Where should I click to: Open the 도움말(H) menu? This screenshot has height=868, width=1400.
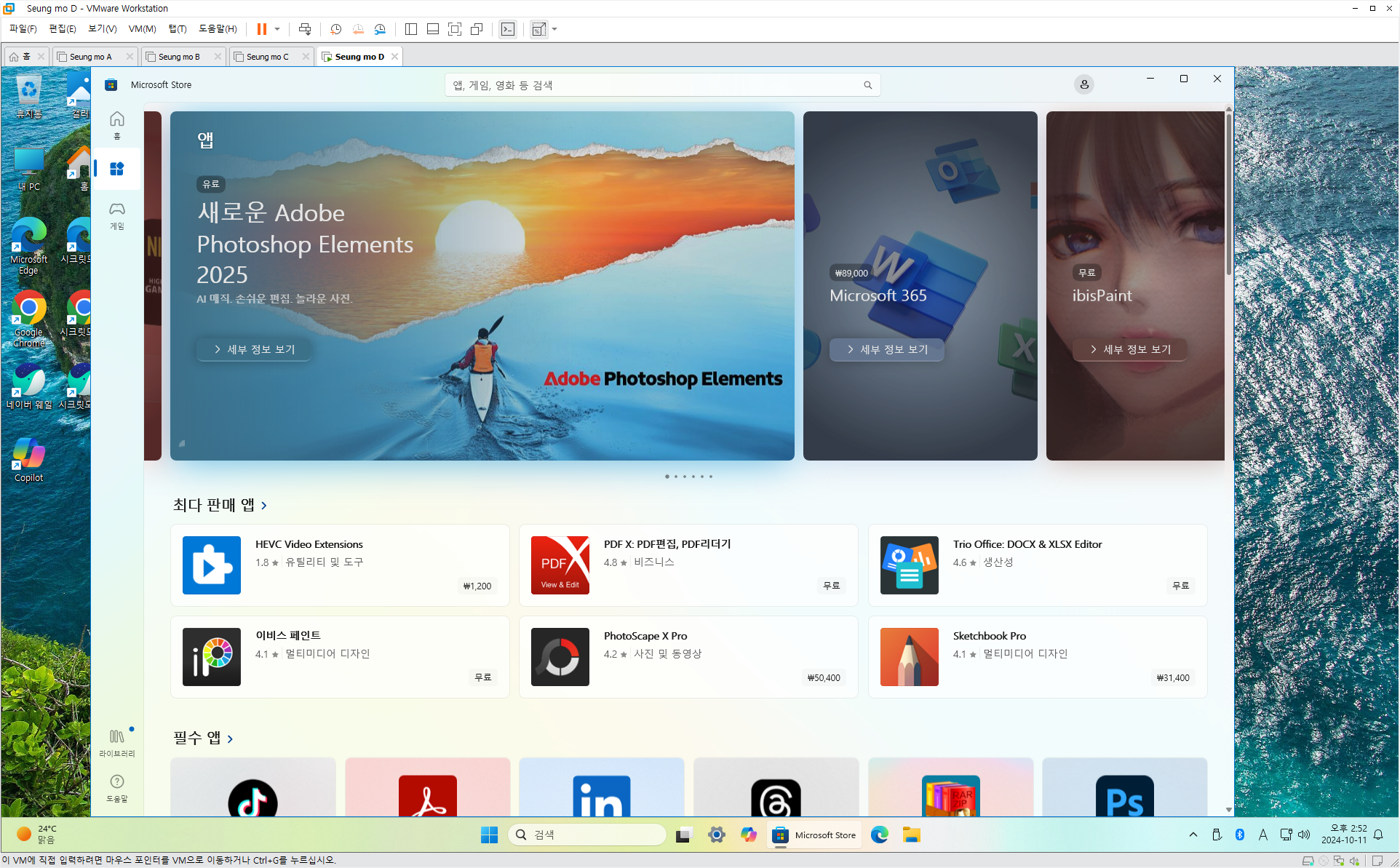(218, 29)
